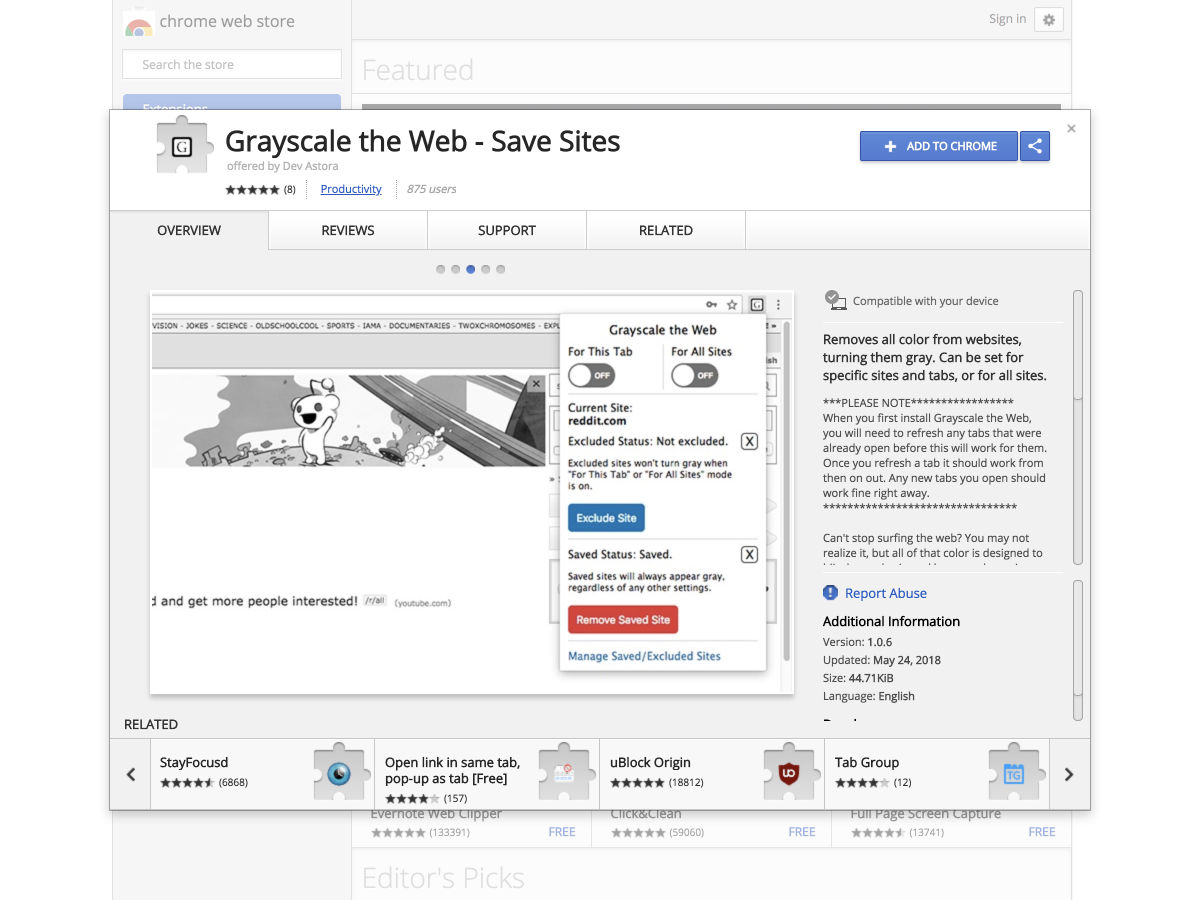The image size is (1200, 900).
Task: Show previous related extensions with left arrow
Action: 131,774
